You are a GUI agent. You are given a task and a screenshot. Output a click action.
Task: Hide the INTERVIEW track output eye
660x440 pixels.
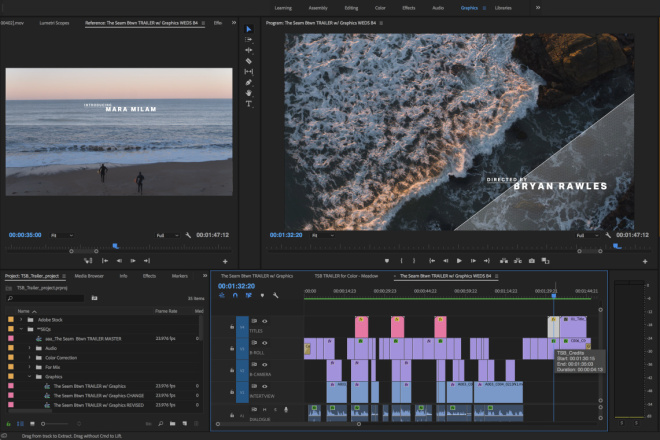(265, 386)
